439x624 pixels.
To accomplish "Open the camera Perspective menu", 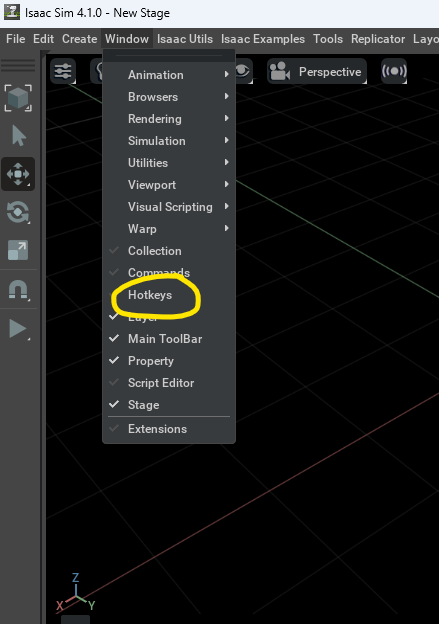I will click(317, 72).
